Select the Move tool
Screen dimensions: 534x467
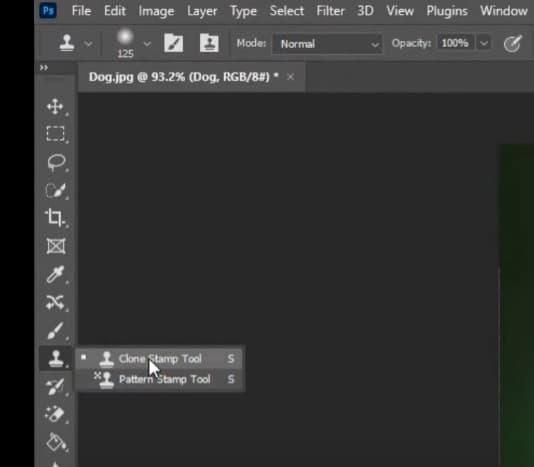(x=55, y=107)
